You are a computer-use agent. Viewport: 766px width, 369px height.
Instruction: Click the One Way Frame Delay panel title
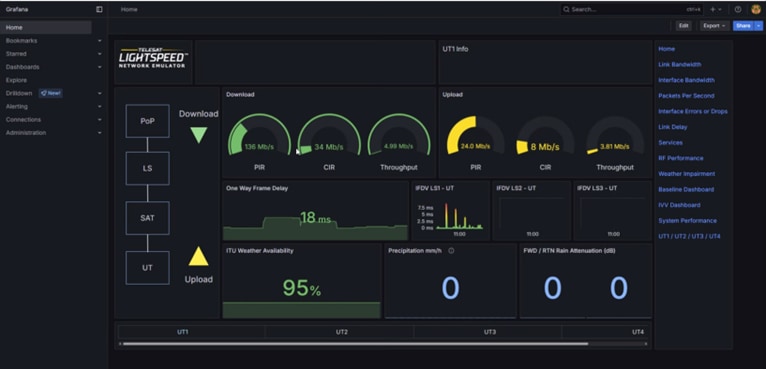(257, 188)
